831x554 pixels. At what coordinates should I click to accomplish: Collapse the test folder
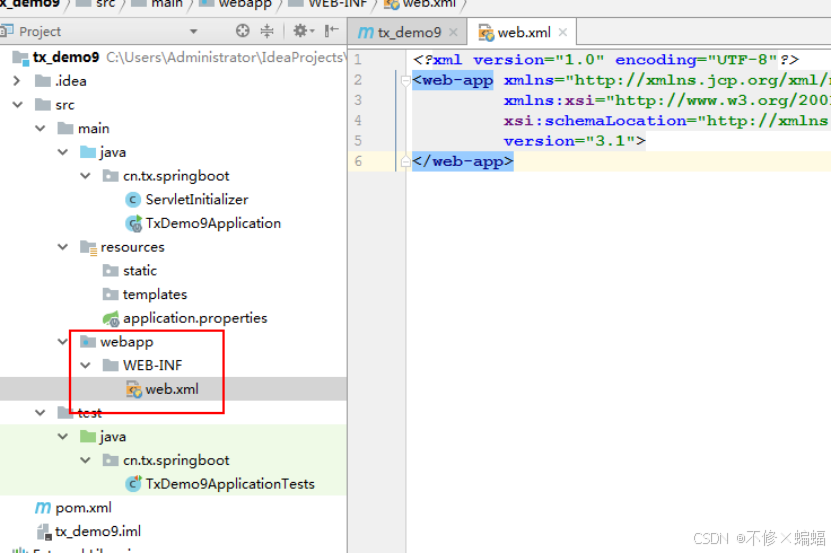tap(40, 412)
